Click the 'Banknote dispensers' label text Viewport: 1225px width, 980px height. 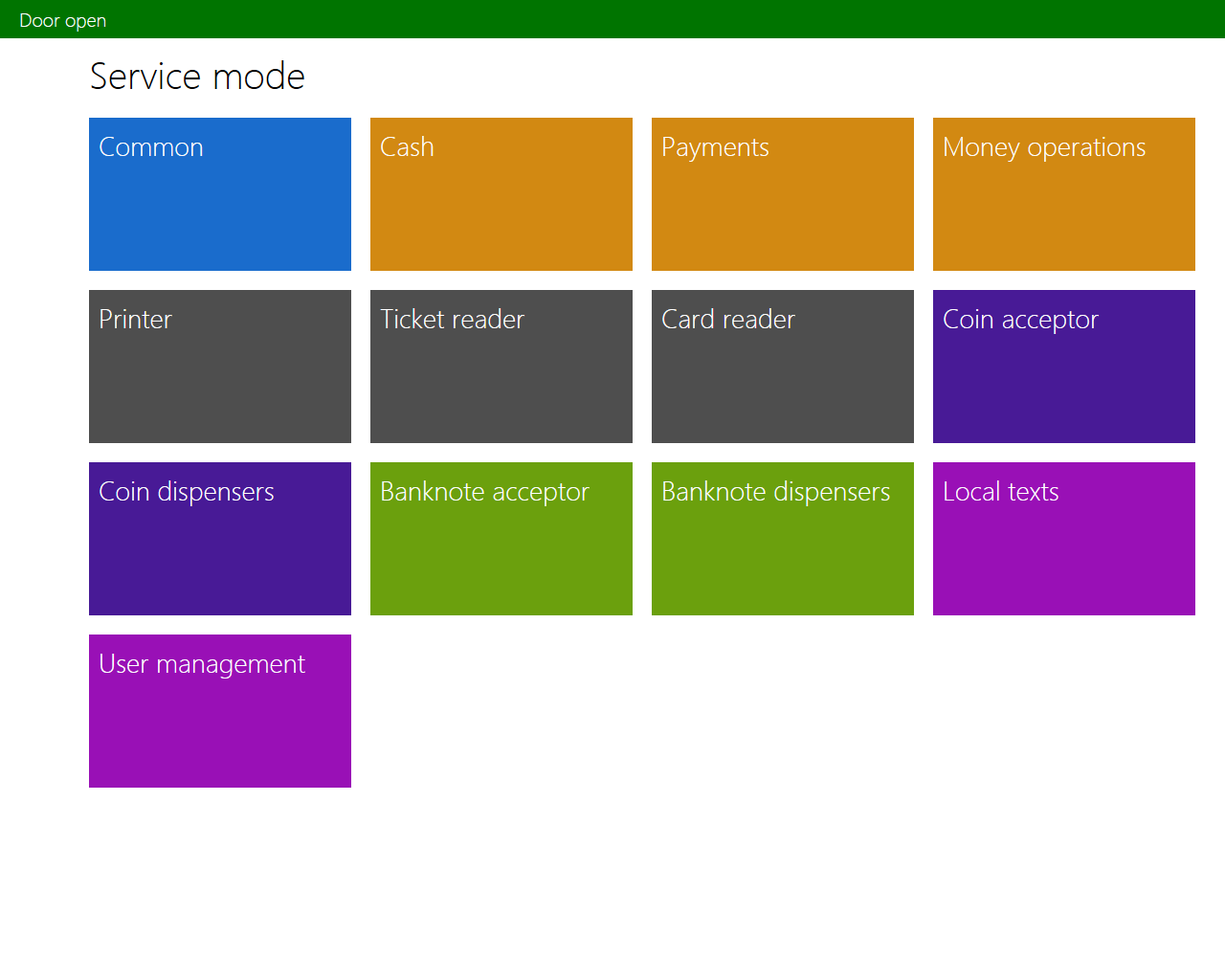[x=775, y=492]
